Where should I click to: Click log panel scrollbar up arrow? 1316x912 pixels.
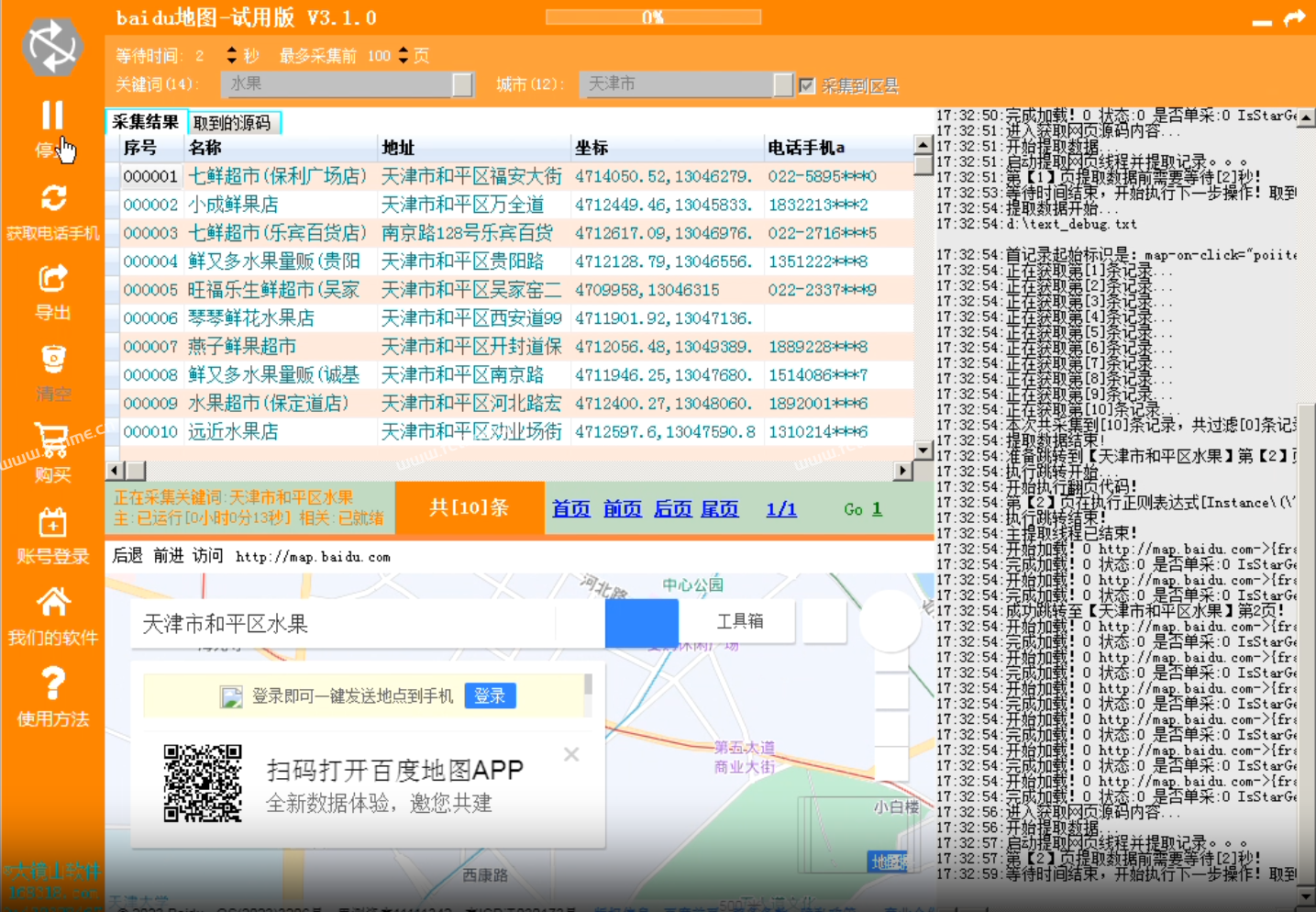(1306, 117)
